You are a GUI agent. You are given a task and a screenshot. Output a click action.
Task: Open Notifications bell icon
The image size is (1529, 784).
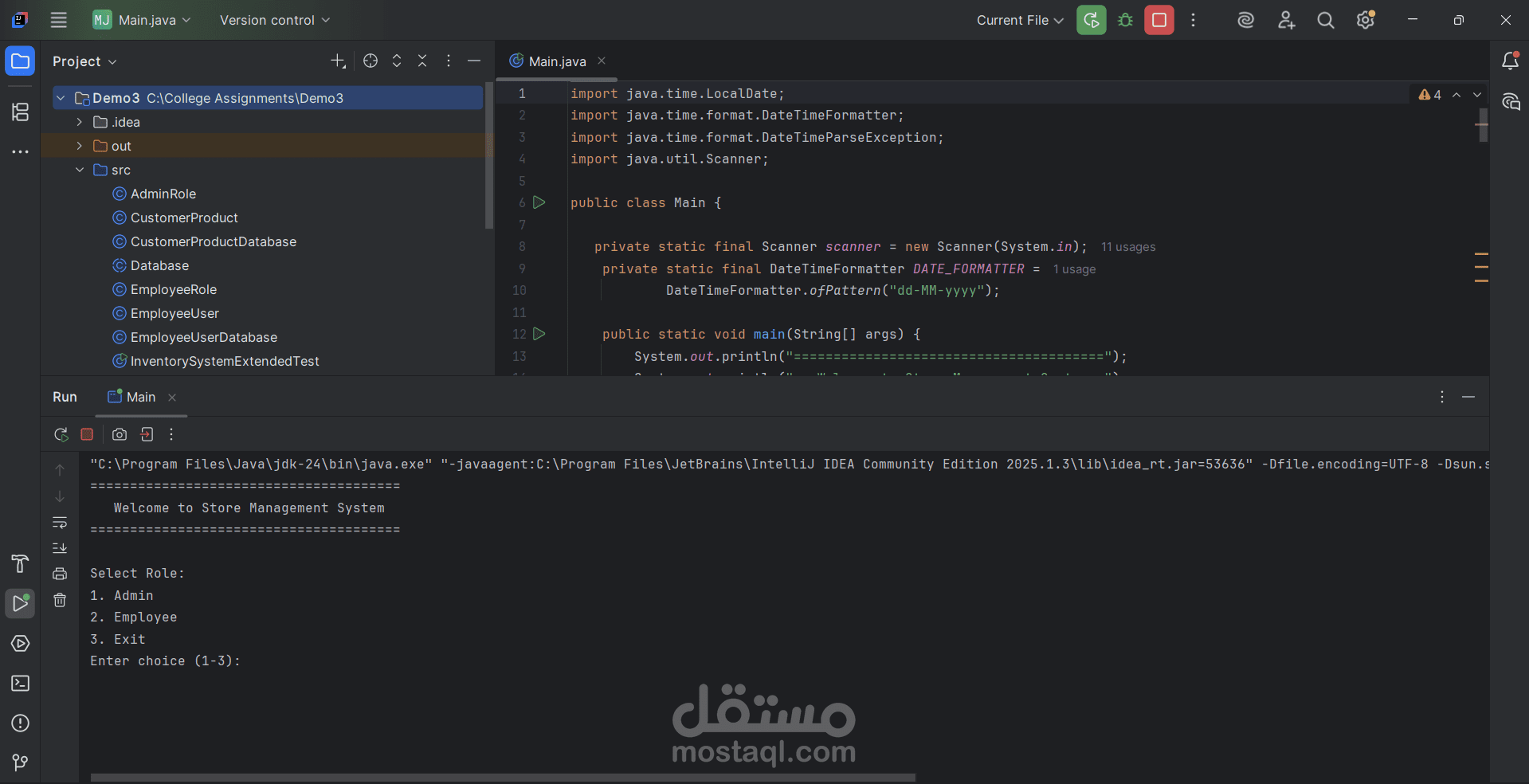click(x=1510, y=61)
